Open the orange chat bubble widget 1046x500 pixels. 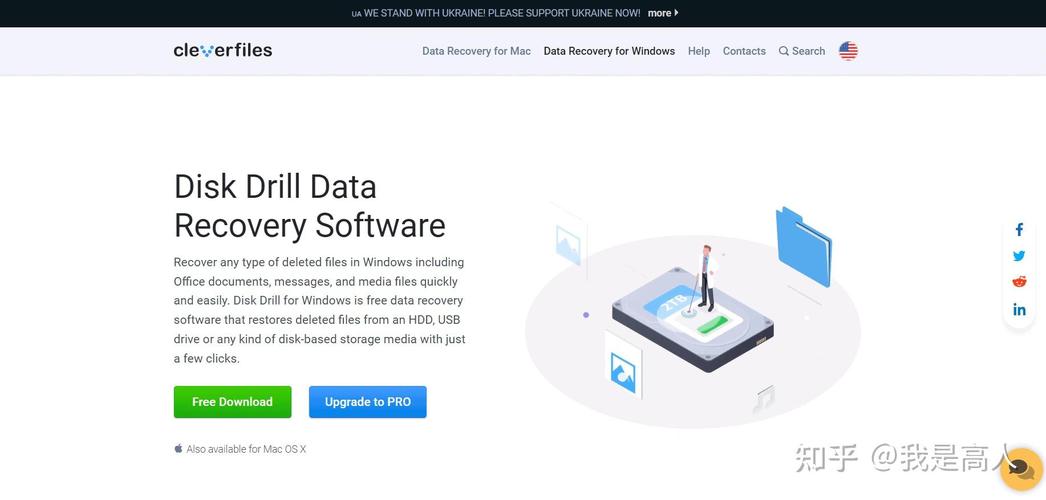click(x=1021, y=469)
